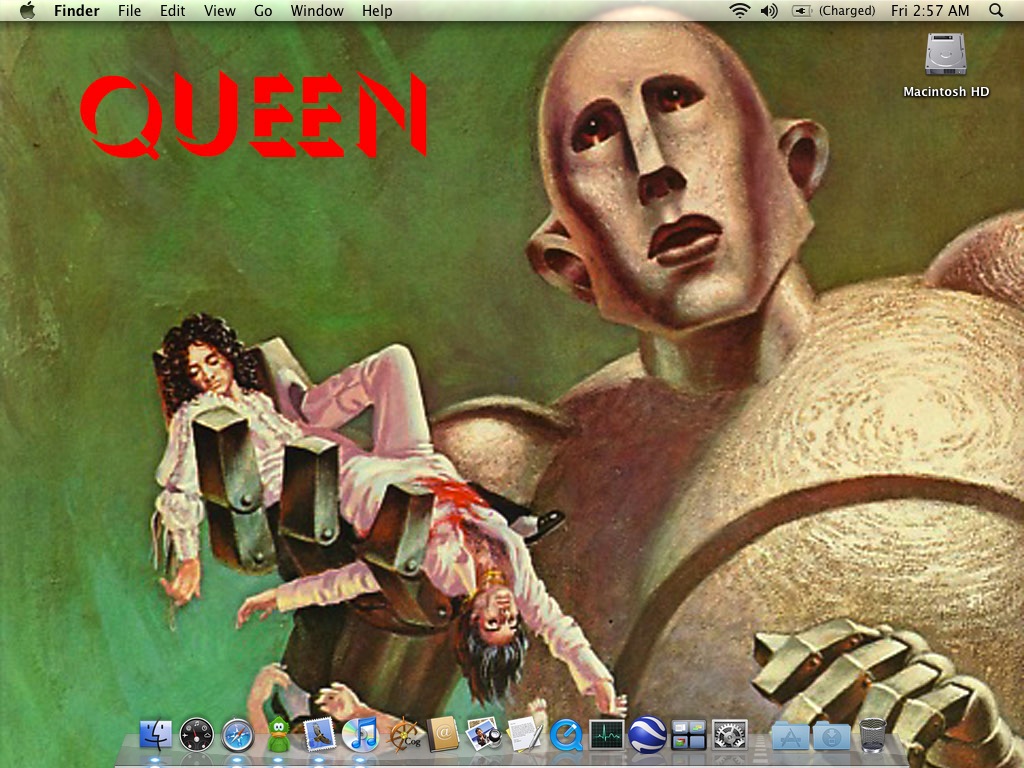Viewport: 1024px width, 768px height.
Task: Open the File menu
Action: (129, 10)
